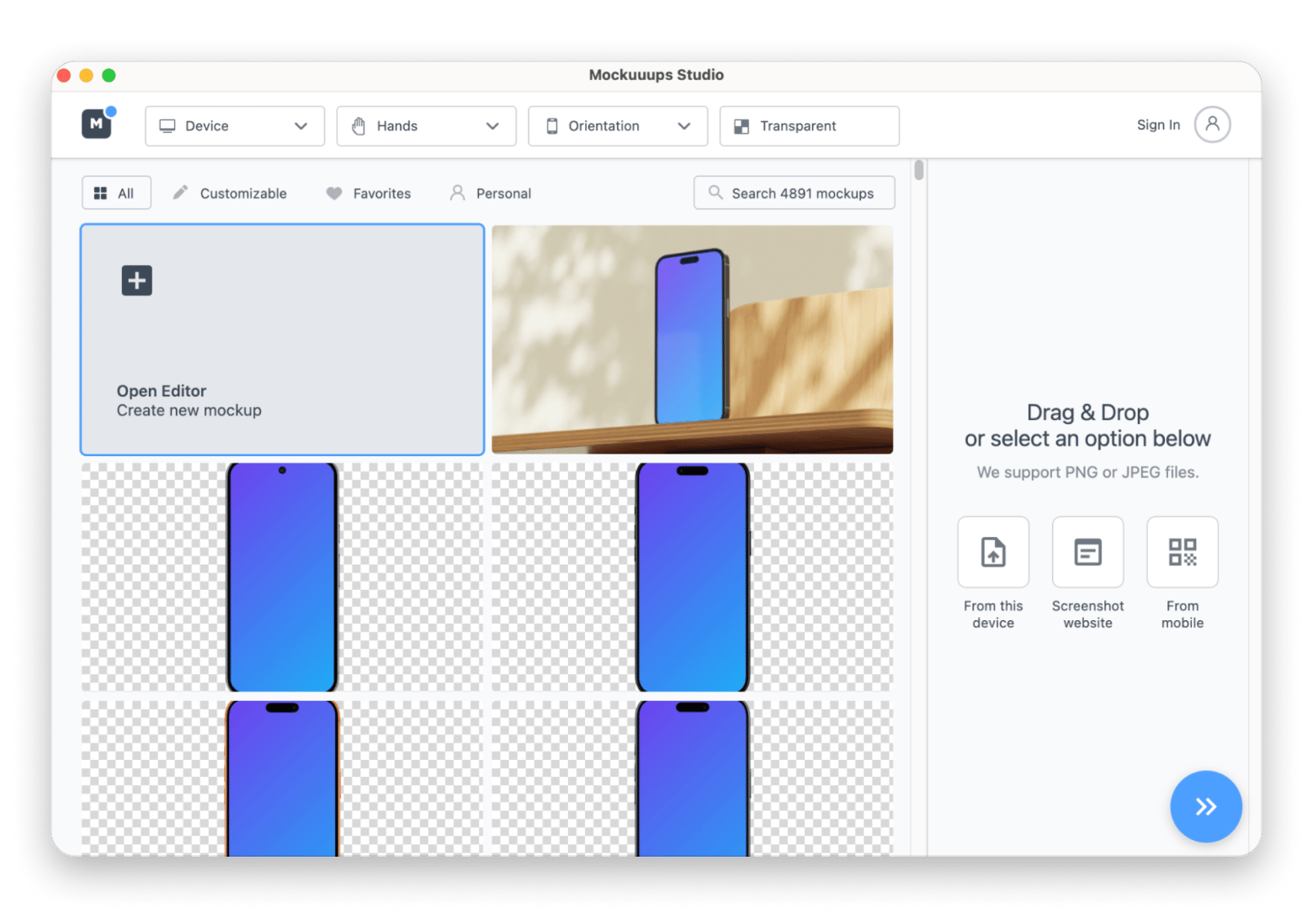The width and height of the screenshot is (1313, 924).
Task: Click the Mockuuups M logo icon
Action: point(97,125)
